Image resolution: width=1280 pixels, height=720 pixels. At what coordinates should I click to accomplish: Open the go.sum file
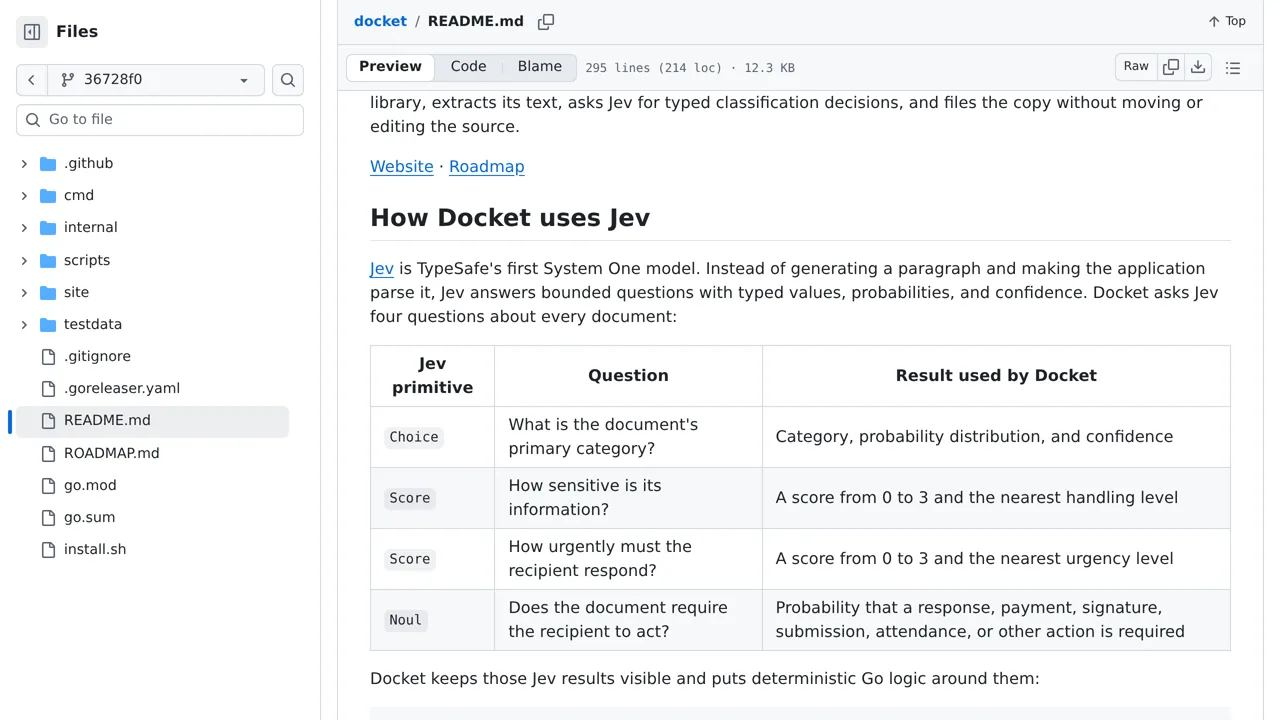(x=90, y=517)
